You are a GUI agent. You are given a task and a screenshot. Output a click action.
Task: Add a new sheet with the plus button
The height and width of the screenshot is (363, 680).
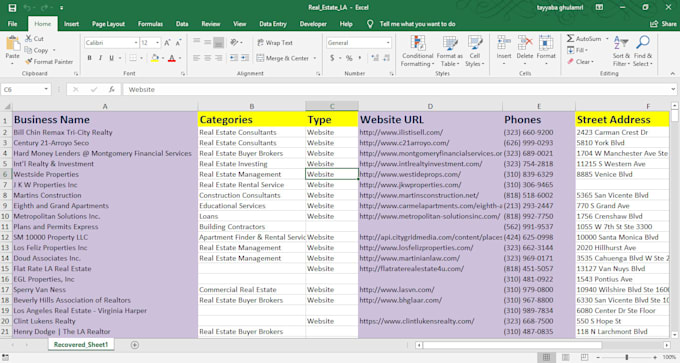click(135, 345)
